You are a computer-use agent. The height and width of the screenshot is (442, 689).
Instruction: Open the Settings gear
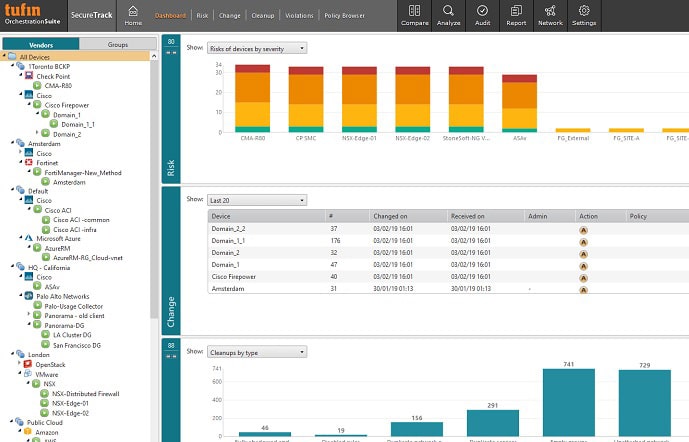point(584,15)
